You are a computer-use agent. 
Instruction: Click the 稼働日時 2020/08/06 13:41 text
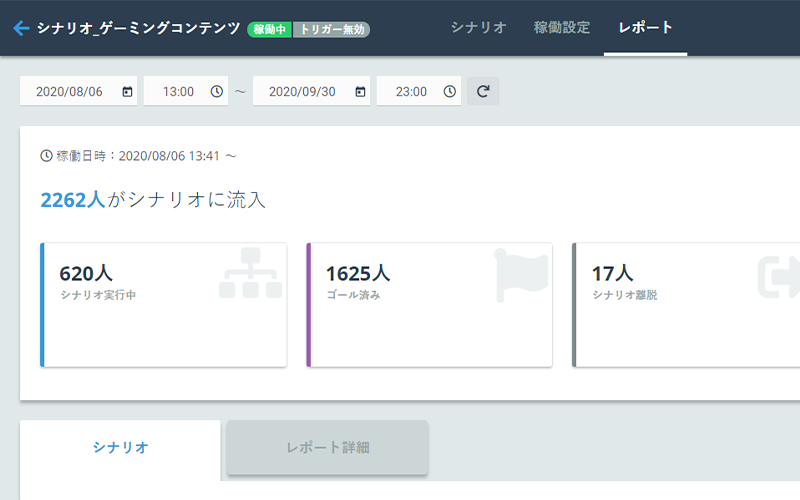point(146,156)
